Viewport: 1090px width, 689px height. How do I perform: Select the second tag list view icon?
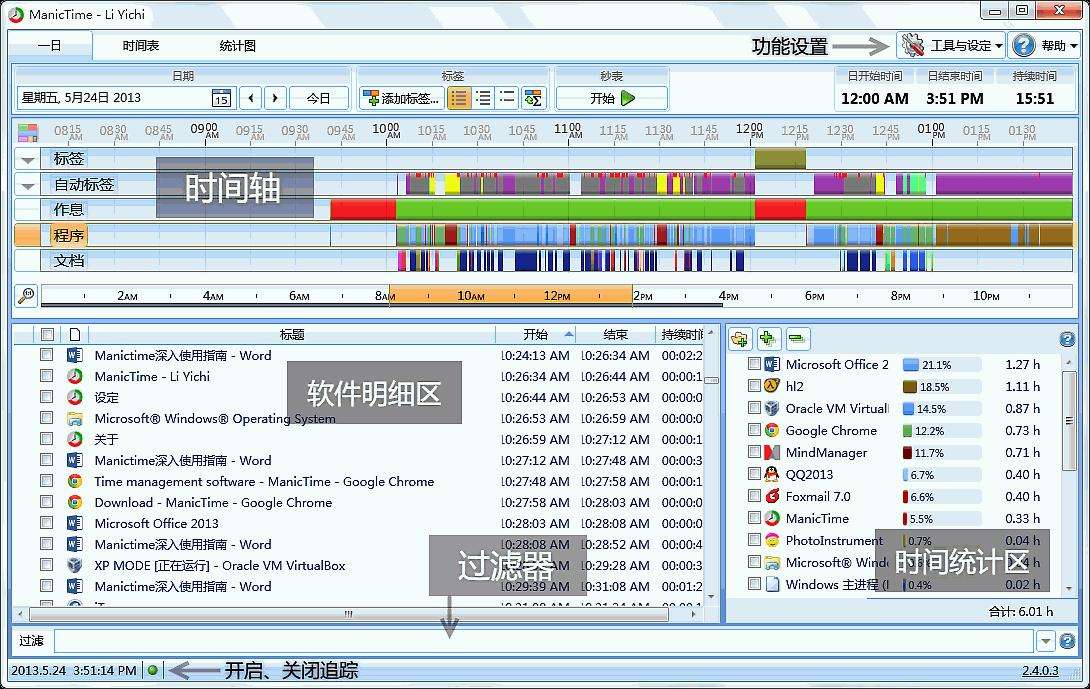point(483,98)
